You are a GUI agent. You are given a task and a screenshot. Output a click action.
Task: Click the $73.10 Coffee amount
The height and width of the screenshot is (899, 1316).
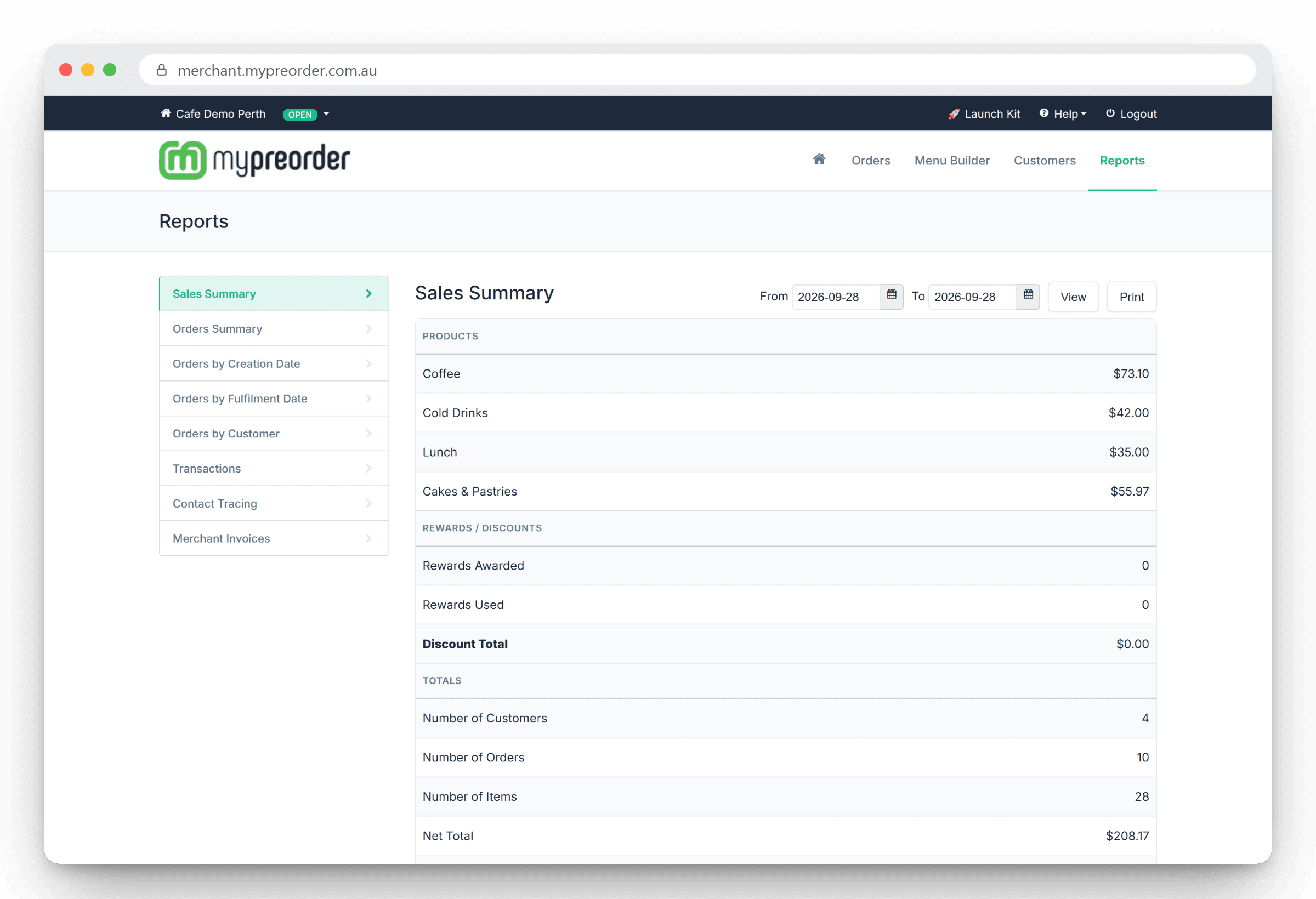[1130, 374]
